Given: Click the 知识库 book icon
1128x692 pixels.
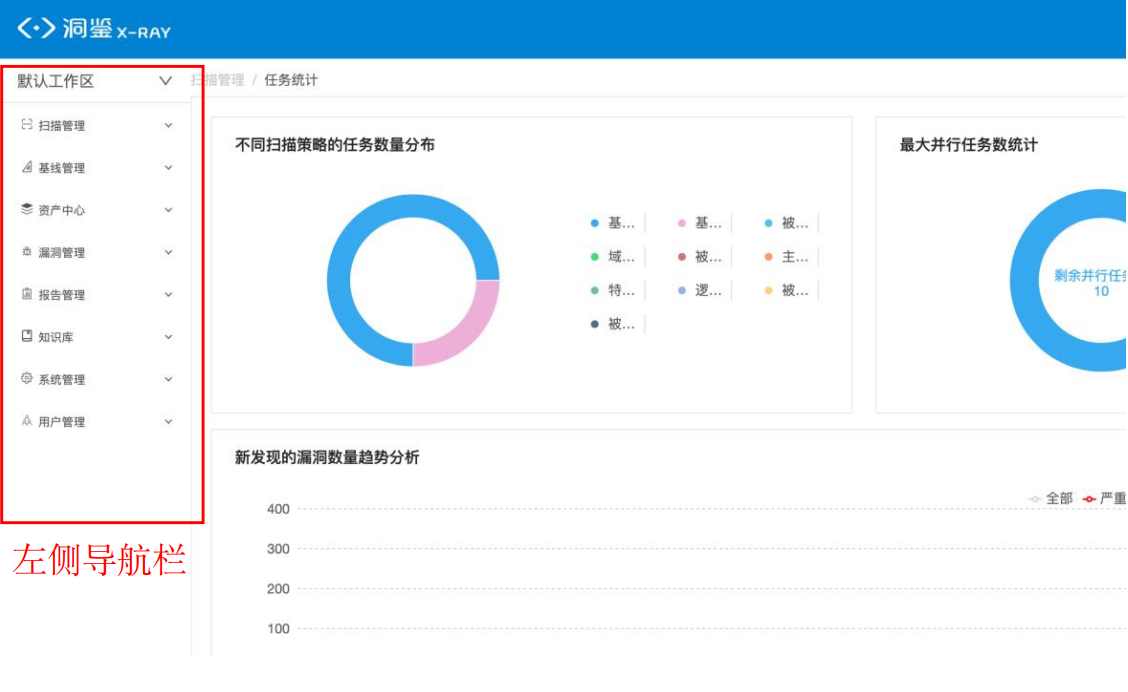Looking at the screenshot, I should click(x=27, y=336).
